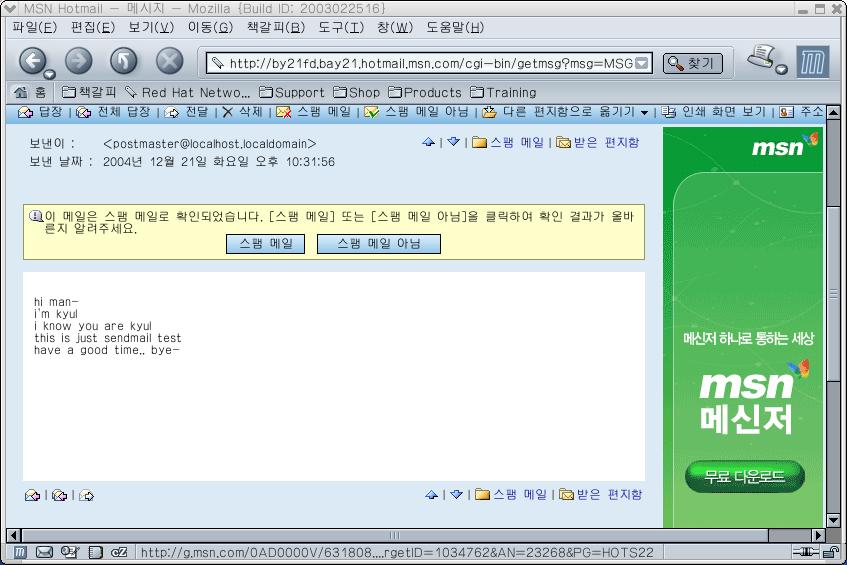Expand the URL bar history dropdown
Image resolution: width=847 pixels, height=565 pixels.
[x=641, y=63]
